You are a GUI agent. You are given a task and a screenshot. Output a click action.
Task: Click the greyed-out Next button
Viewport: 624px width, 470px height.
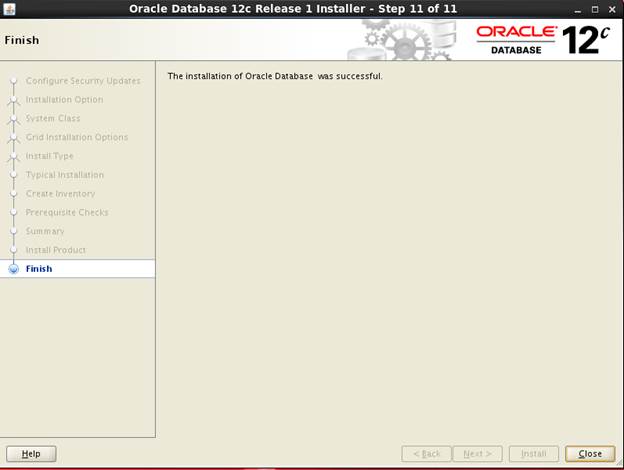478,454
